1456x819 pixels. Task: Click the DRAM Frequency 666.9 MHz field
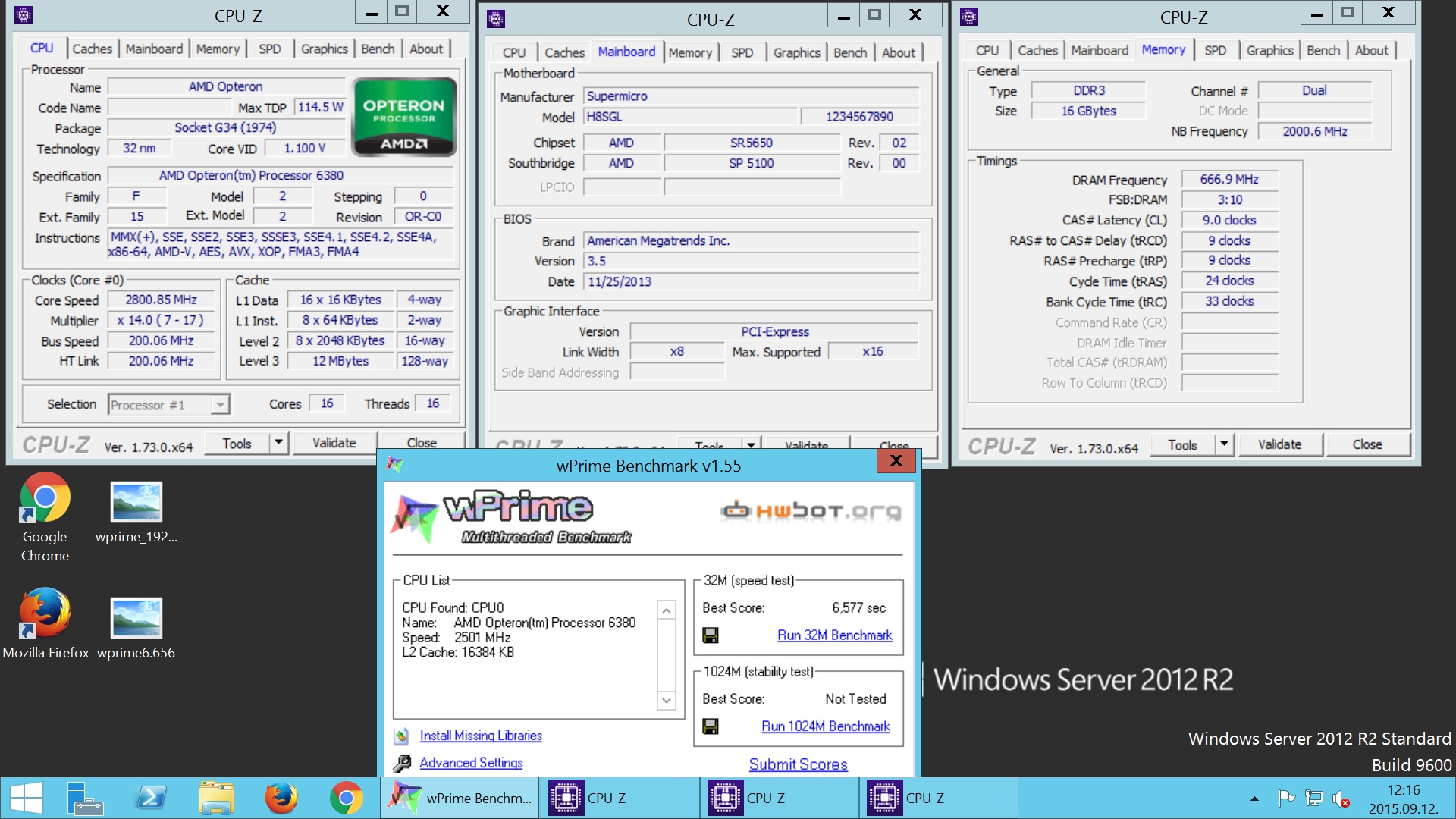click(x=1229, y=180)
